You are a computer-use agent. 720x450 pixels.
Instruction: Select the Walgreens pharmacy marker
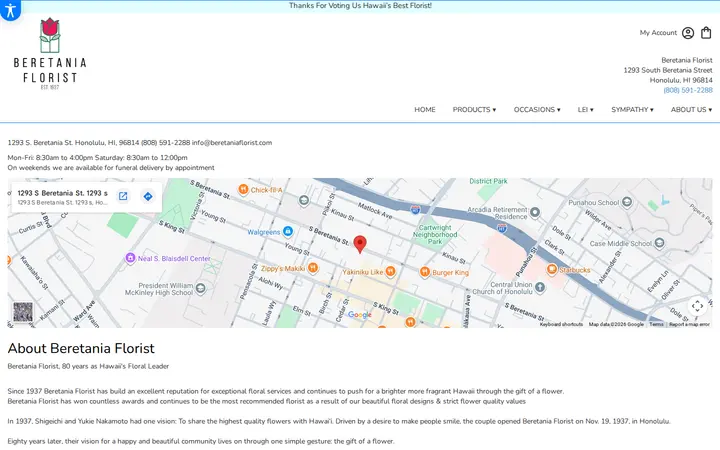tap(288, 231)
